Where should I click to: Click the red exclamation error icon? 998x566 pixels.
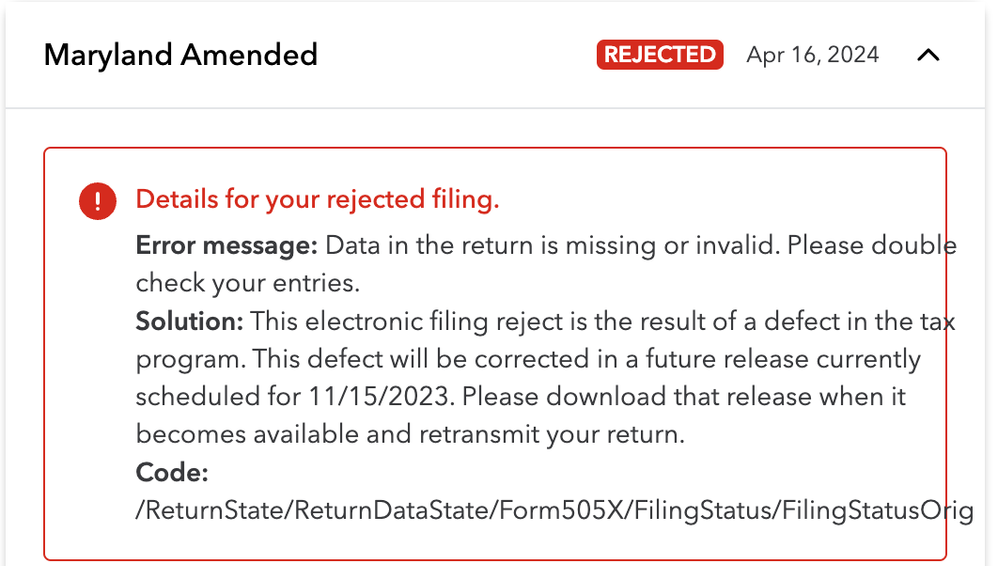coord(98,202)
